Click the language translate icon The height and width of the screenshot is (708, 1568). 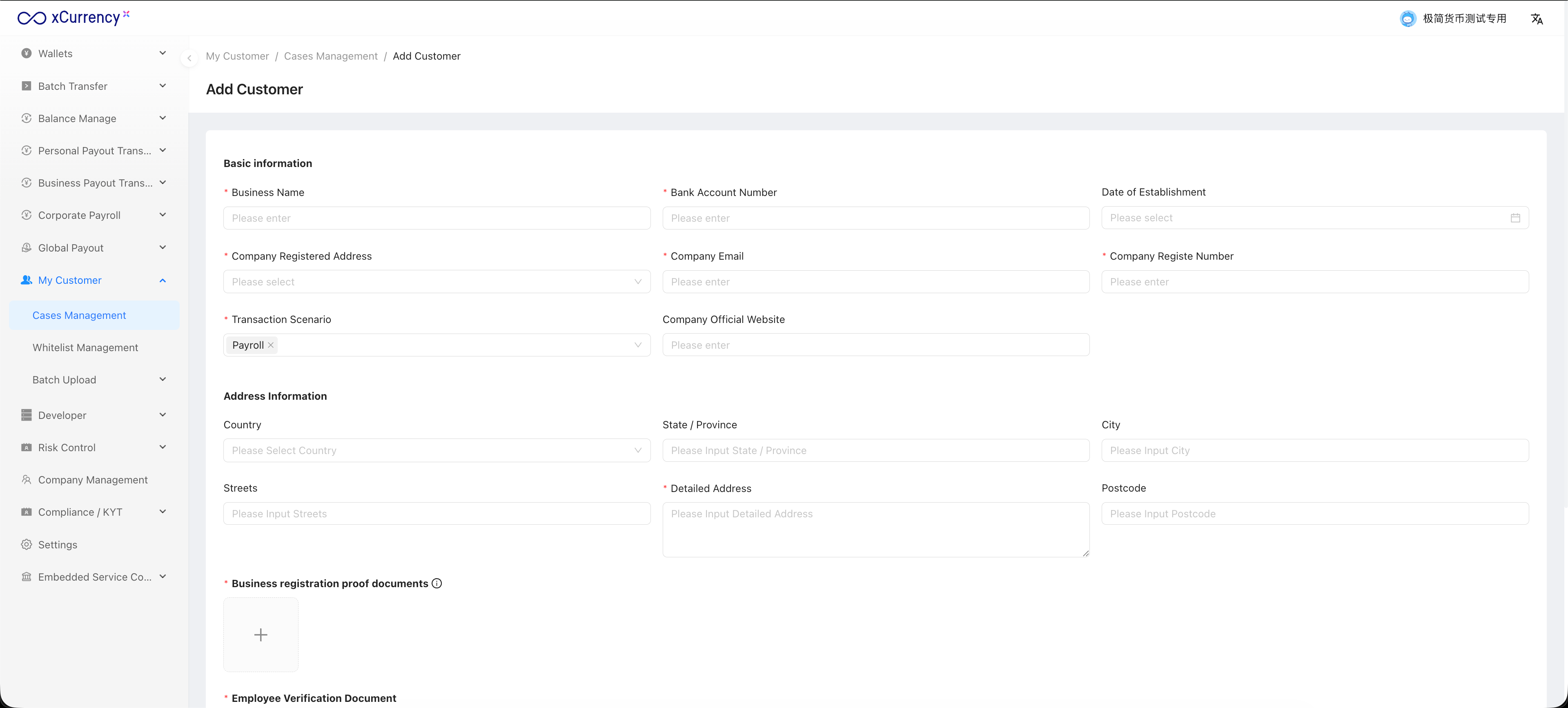point(1536,19)
